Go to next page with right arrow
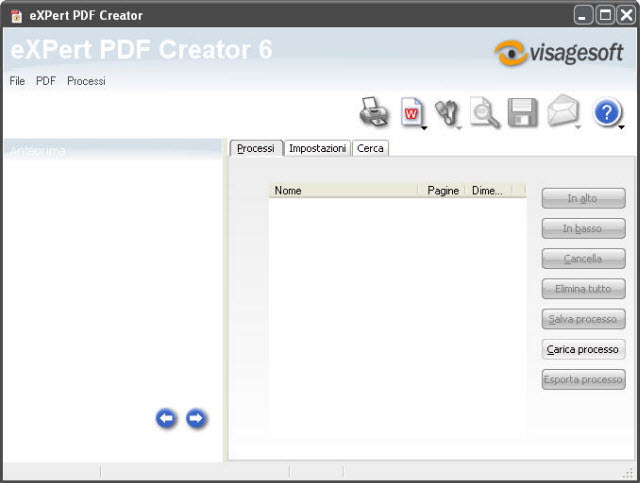 (x=196, y=418)
